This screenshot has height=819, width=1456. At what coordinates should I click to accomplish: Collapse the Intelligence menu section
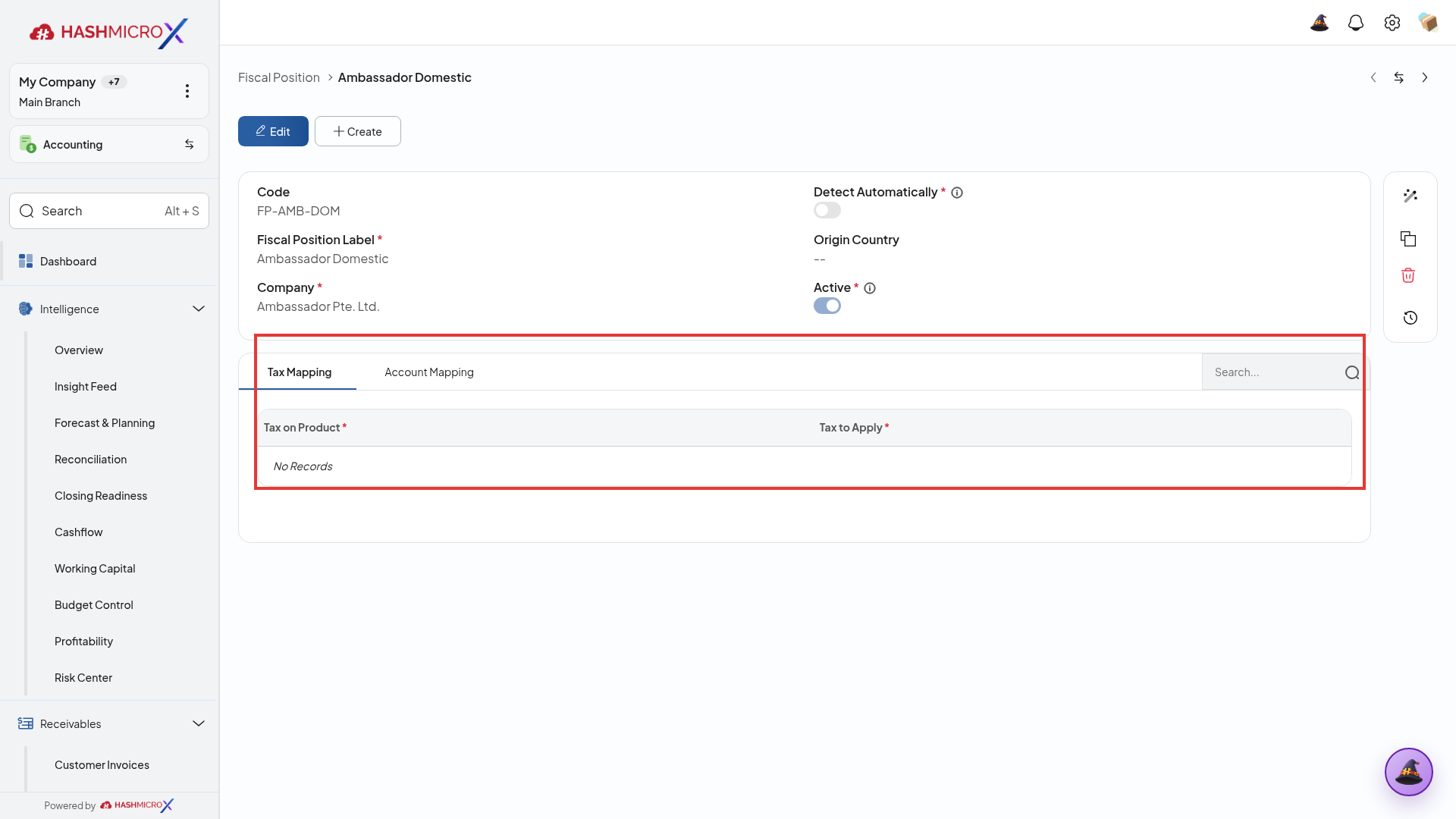coord(199,309)
